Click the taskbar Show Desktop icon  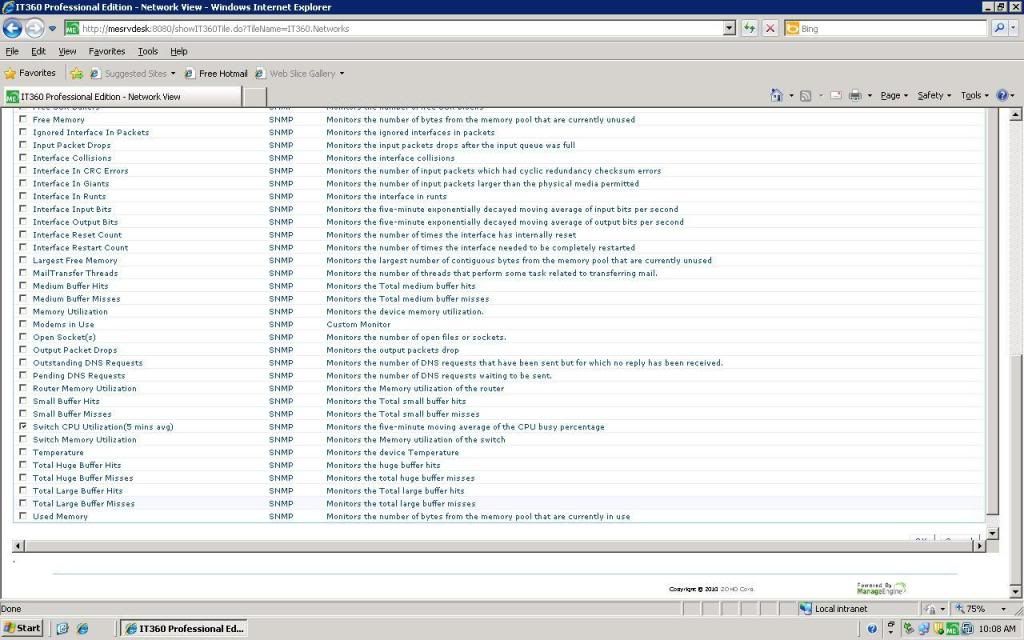[62, 628]
